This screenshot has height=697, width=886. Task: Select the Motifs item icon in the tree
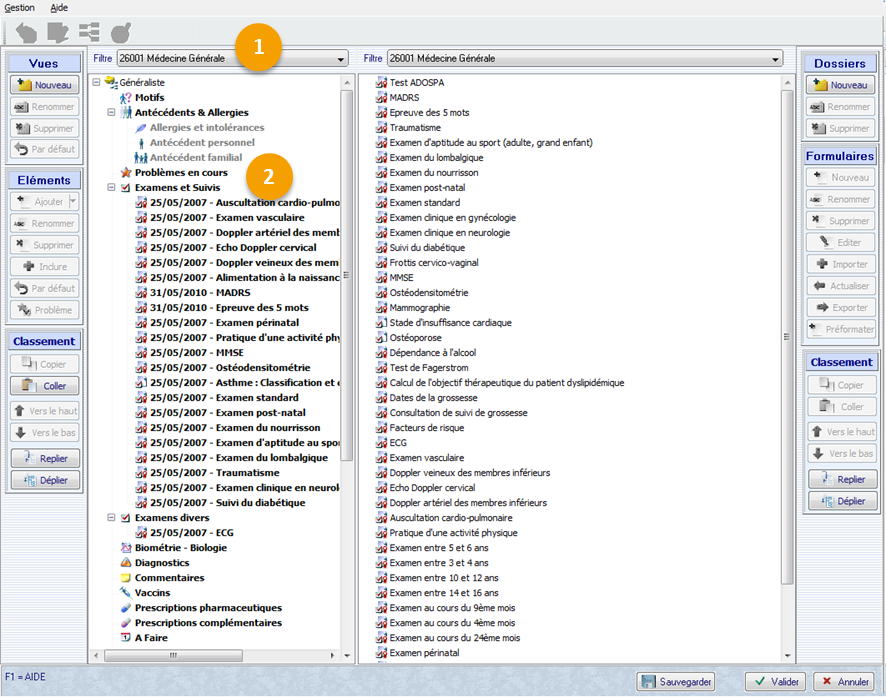click(x=126, y=98)
